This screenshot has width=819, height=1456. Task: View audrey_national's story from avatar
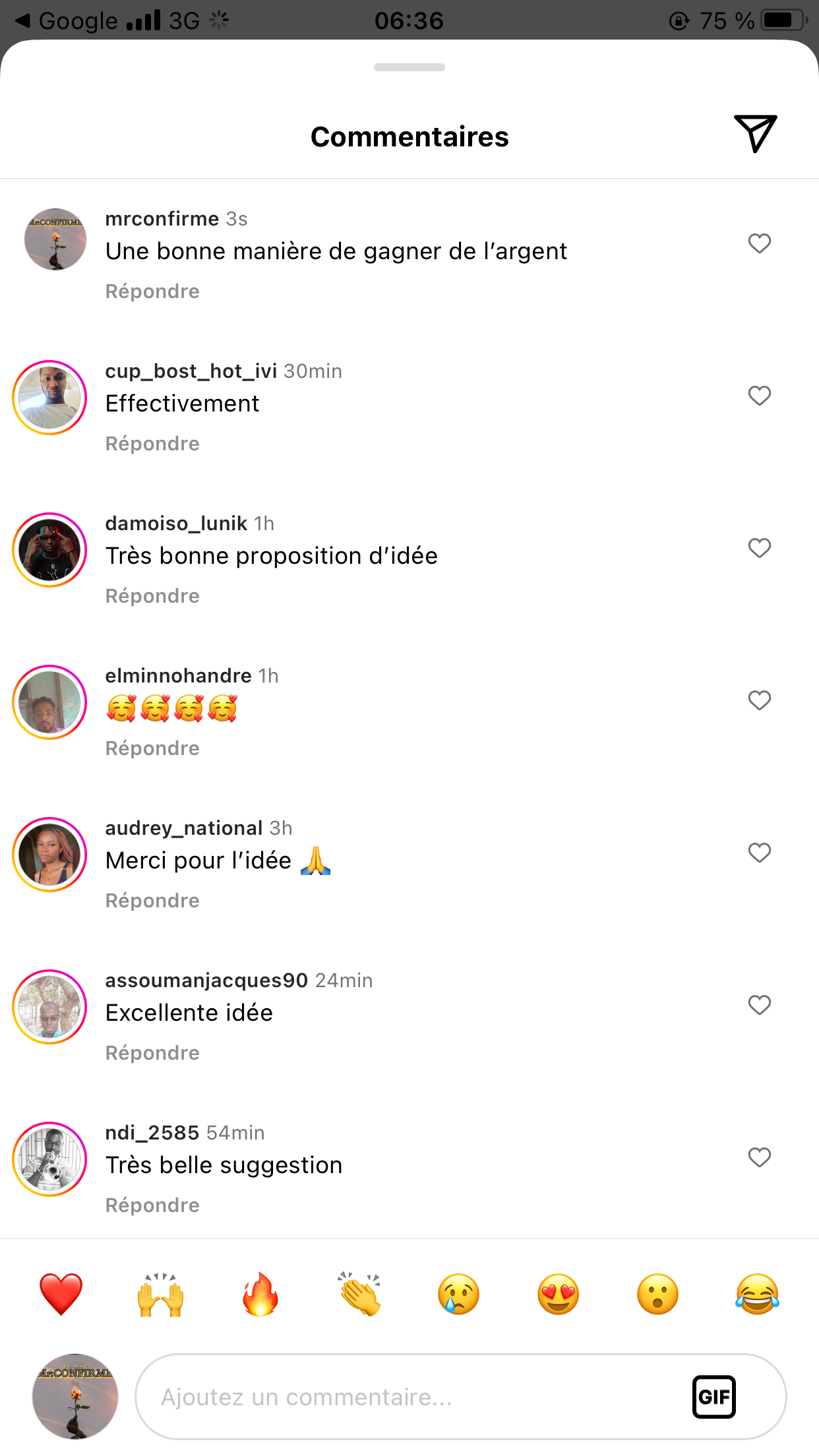pyautogui.click(x=49, y=855)
